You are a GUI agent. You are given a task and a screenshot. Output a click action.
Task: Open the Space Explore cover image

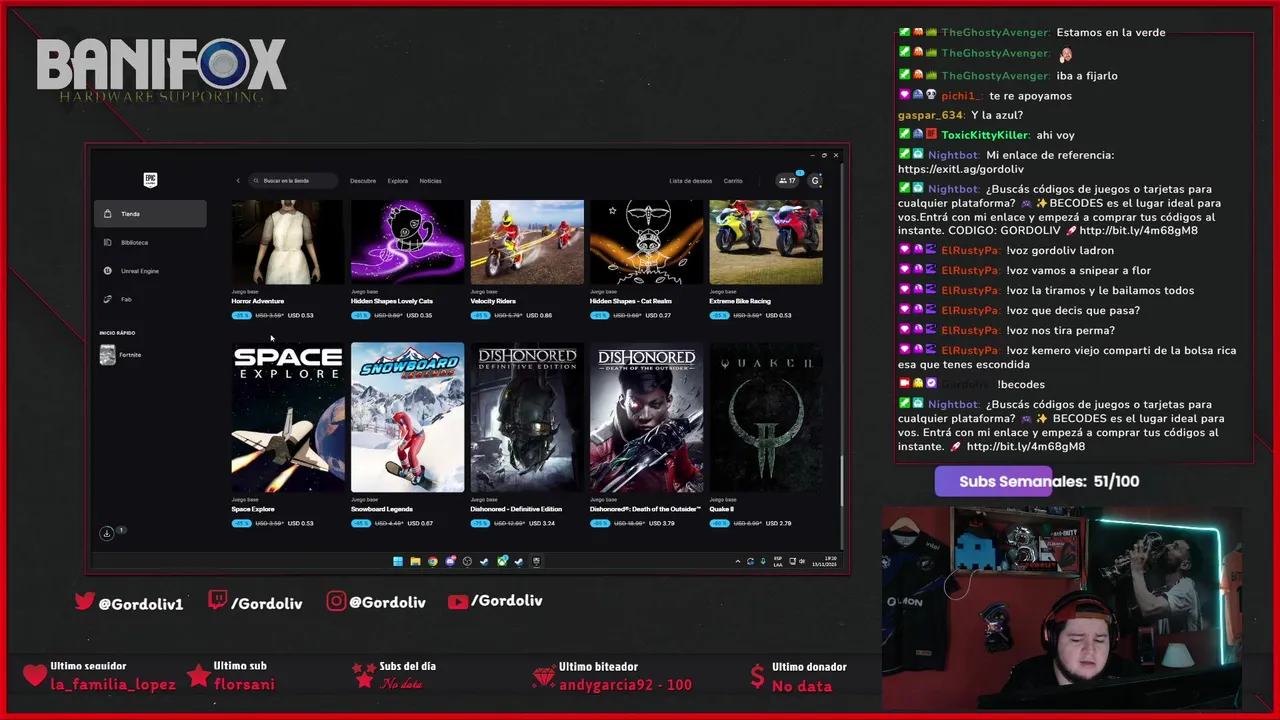pos(288,418)
